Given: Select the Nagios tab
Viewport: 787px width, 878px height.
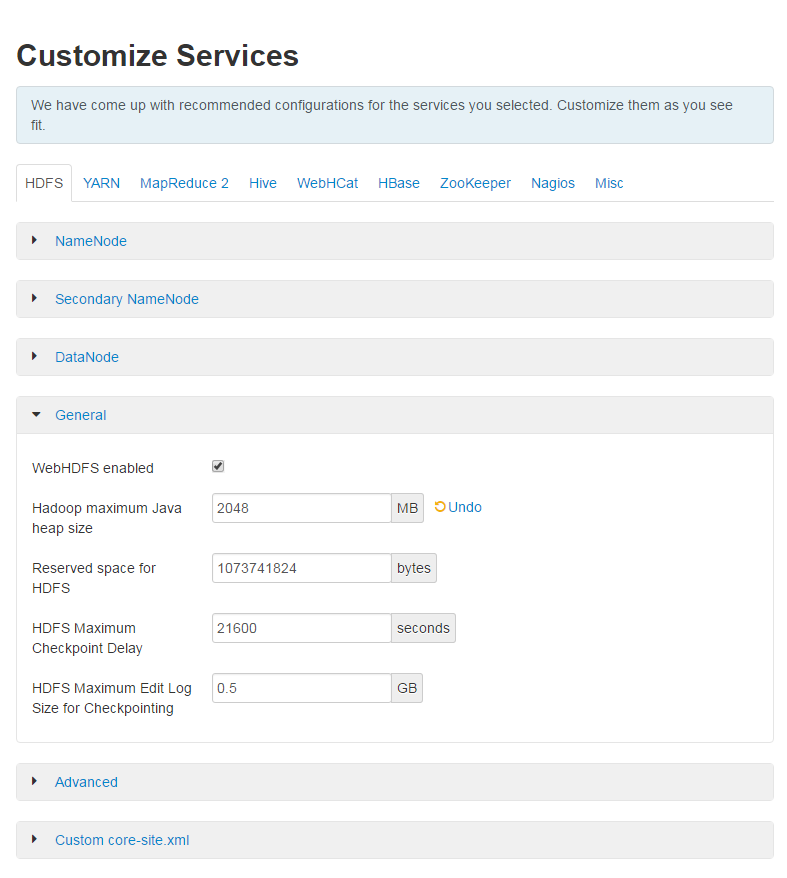Looking at the screenshot, I should [x=553, y=183].
